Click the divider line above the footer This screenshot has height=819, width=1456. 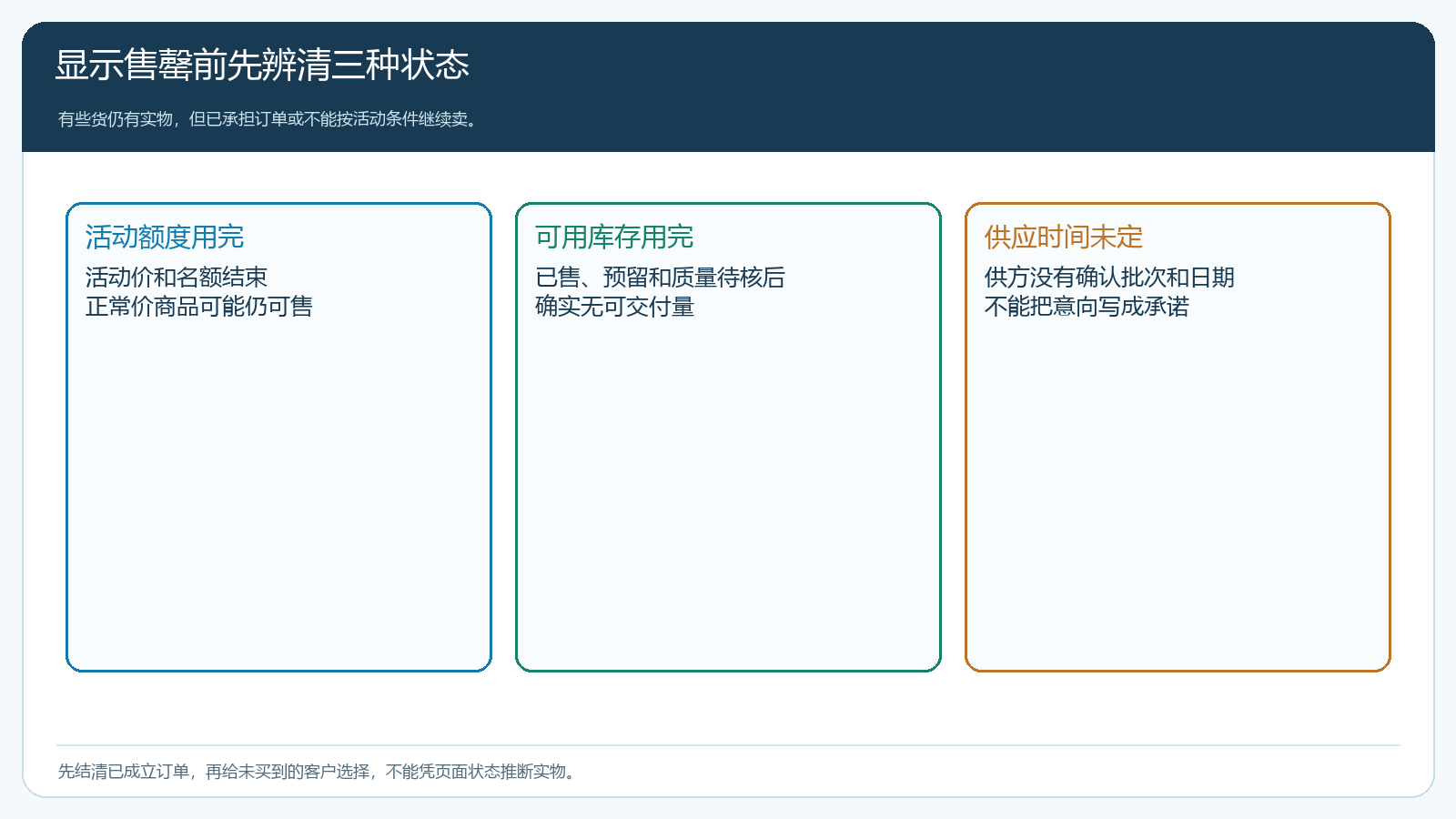click(x=728, y=745)
